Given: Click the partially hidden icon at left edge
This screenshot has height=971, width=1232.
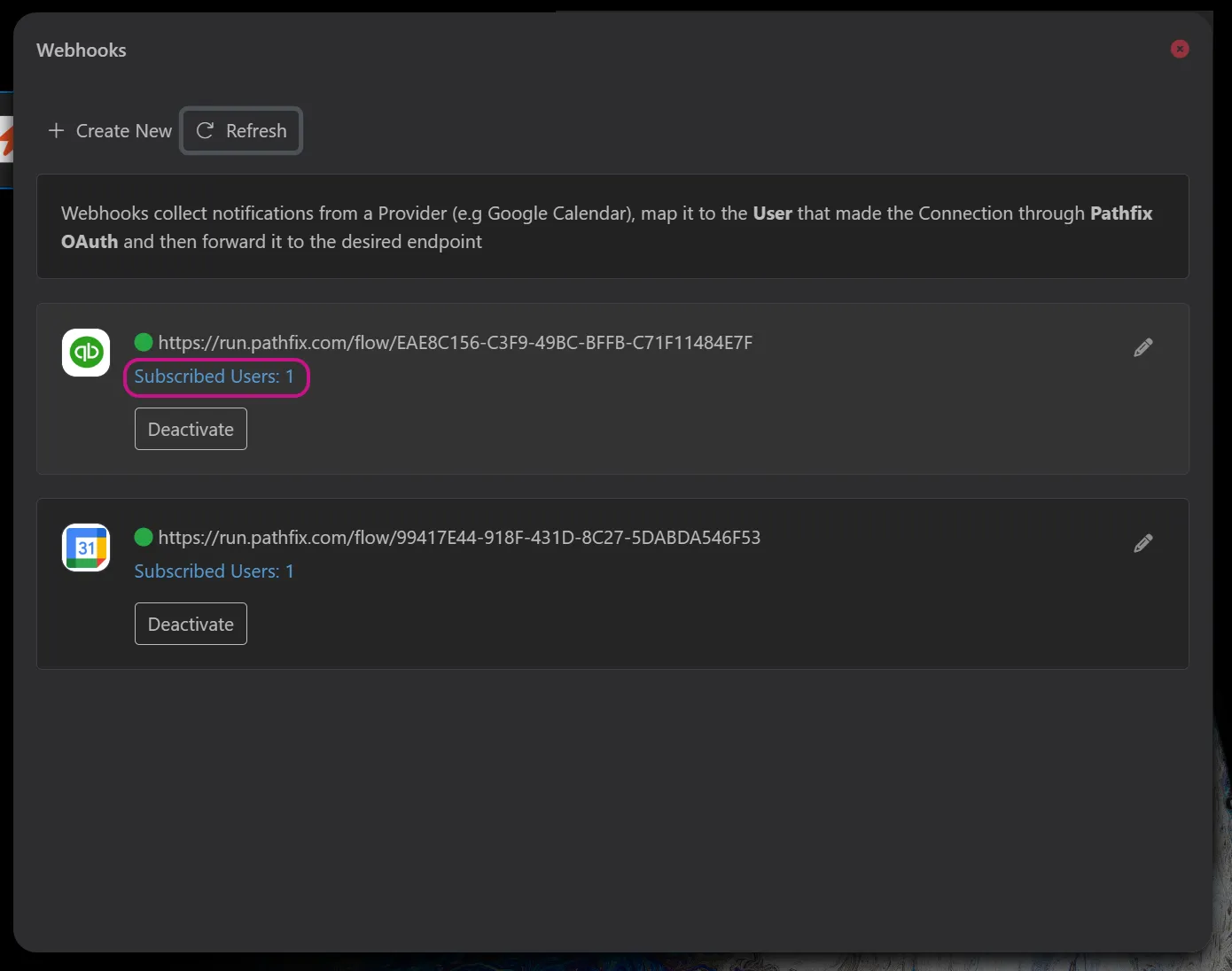Looking at the screenshot, I should click(6, 140).
